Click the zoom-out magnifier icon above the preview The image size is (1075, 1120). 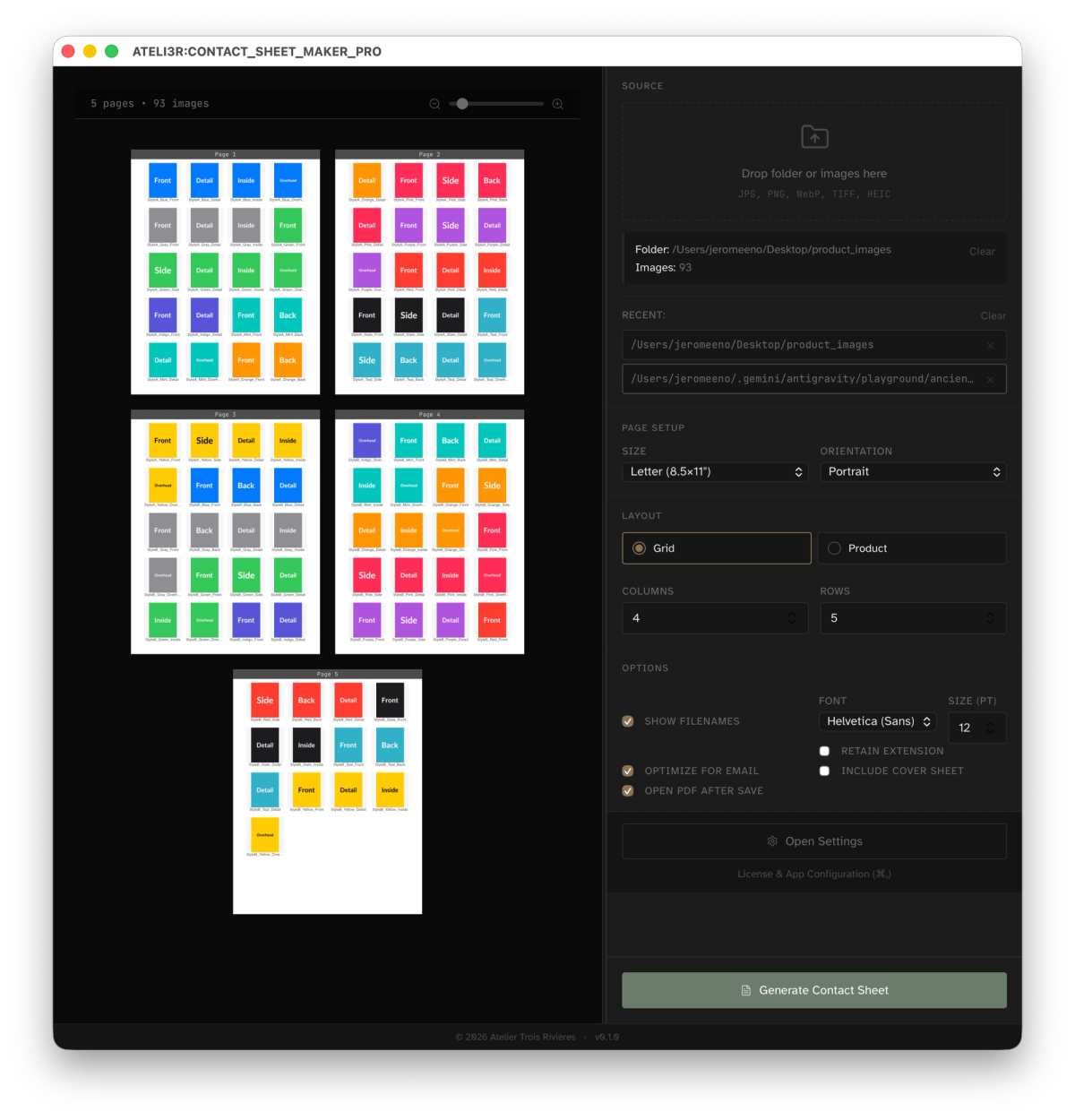434,104
